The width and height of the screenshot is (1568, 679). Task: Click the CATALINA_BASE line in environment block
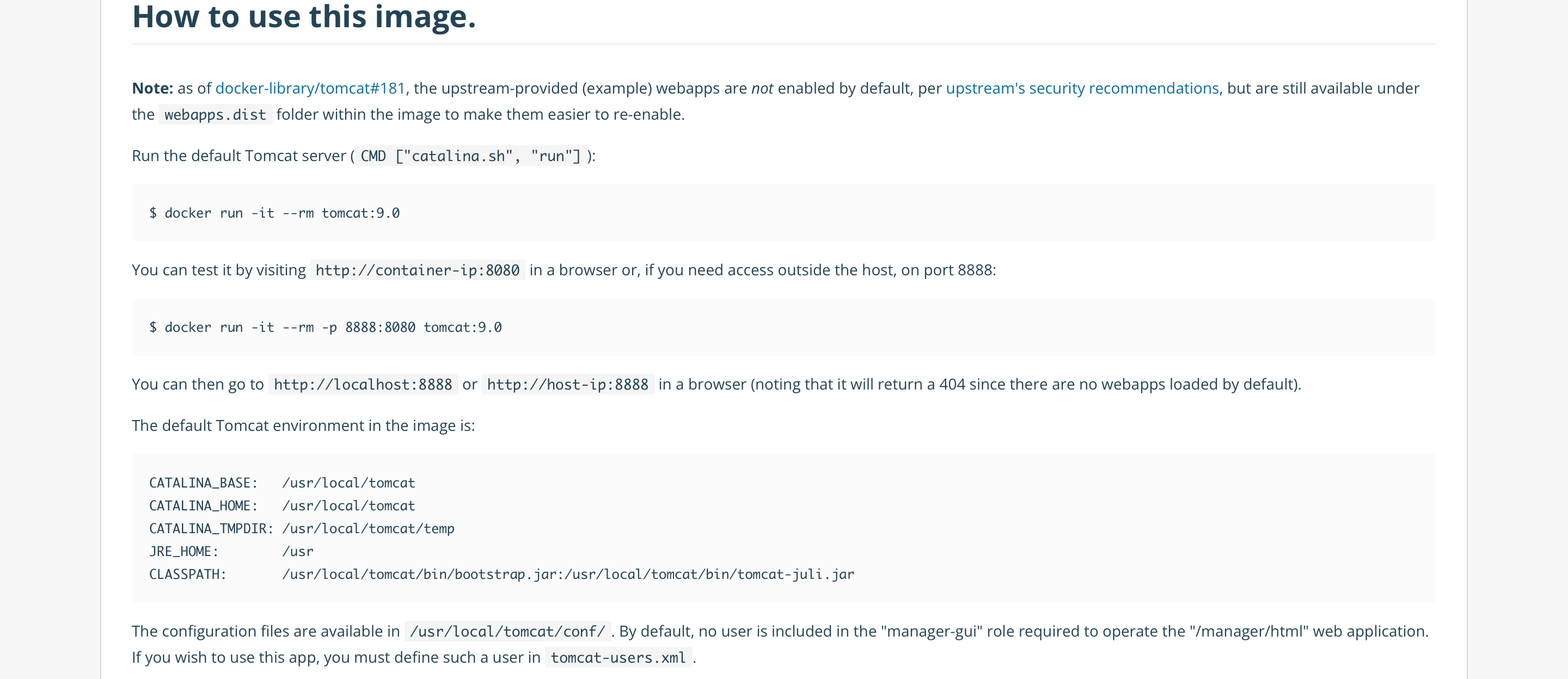(x=282, y=483)
